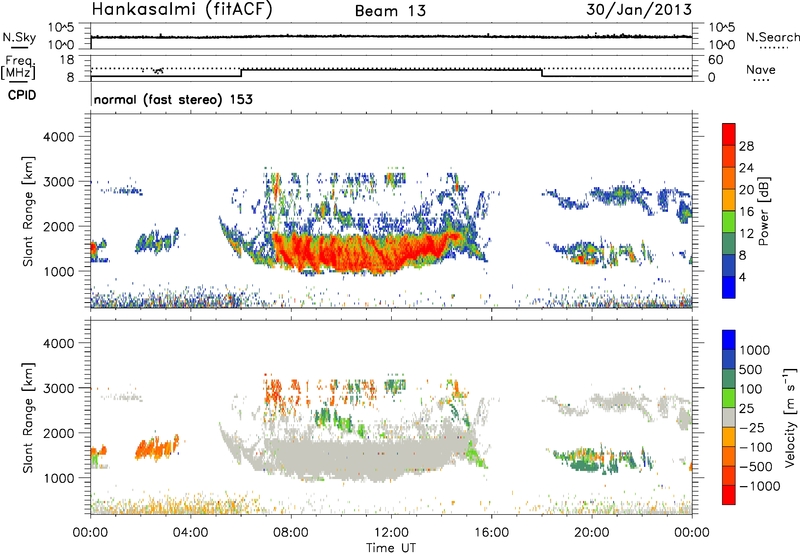The width and height of the screenshot is (800, 554).
Task: Click the 'N.Sky' legend label
Action: [19, 37]
